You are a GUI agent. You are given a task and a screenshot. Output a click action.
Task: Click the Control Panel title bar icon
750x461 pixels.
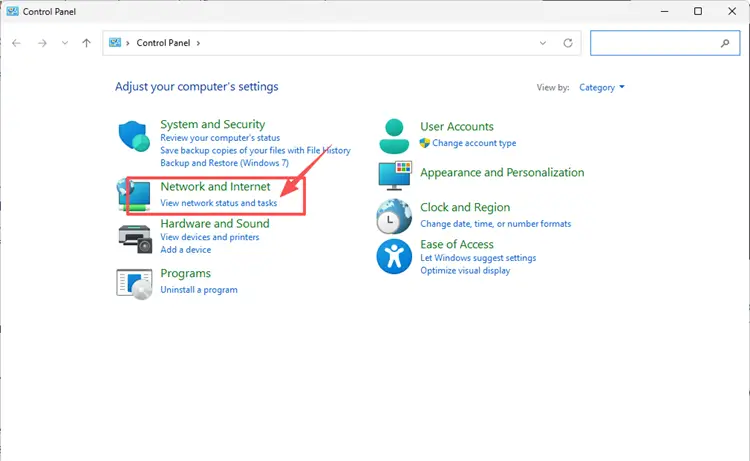tap(12, 11)
